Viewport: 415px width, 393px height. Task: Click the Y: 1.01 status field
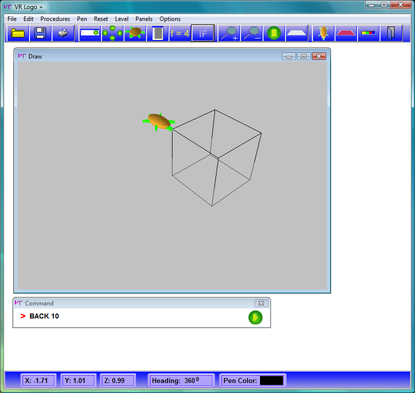[78, 380]
